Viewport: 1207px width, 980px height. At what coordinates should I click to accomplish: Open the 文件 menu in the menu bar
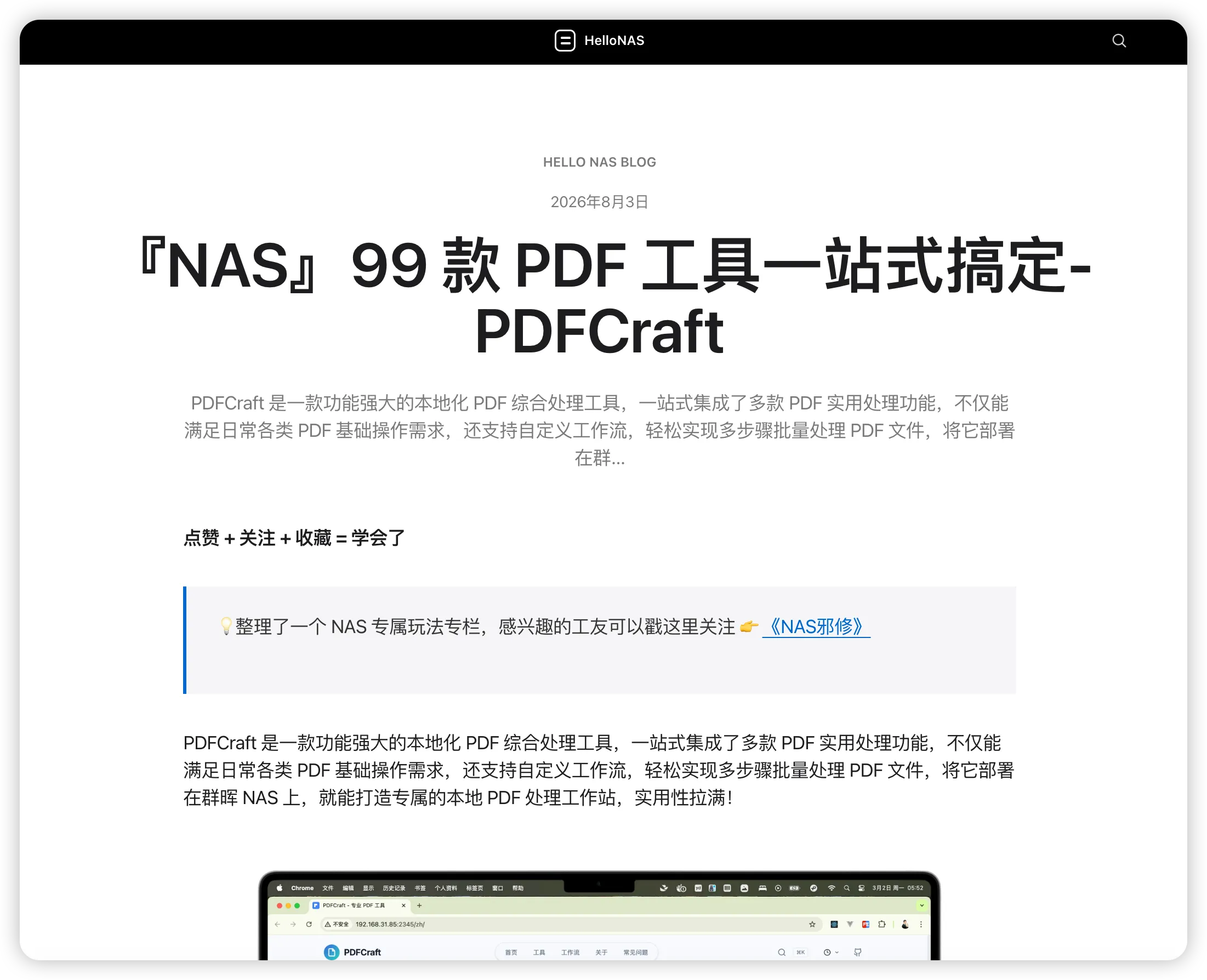point(328,888)
